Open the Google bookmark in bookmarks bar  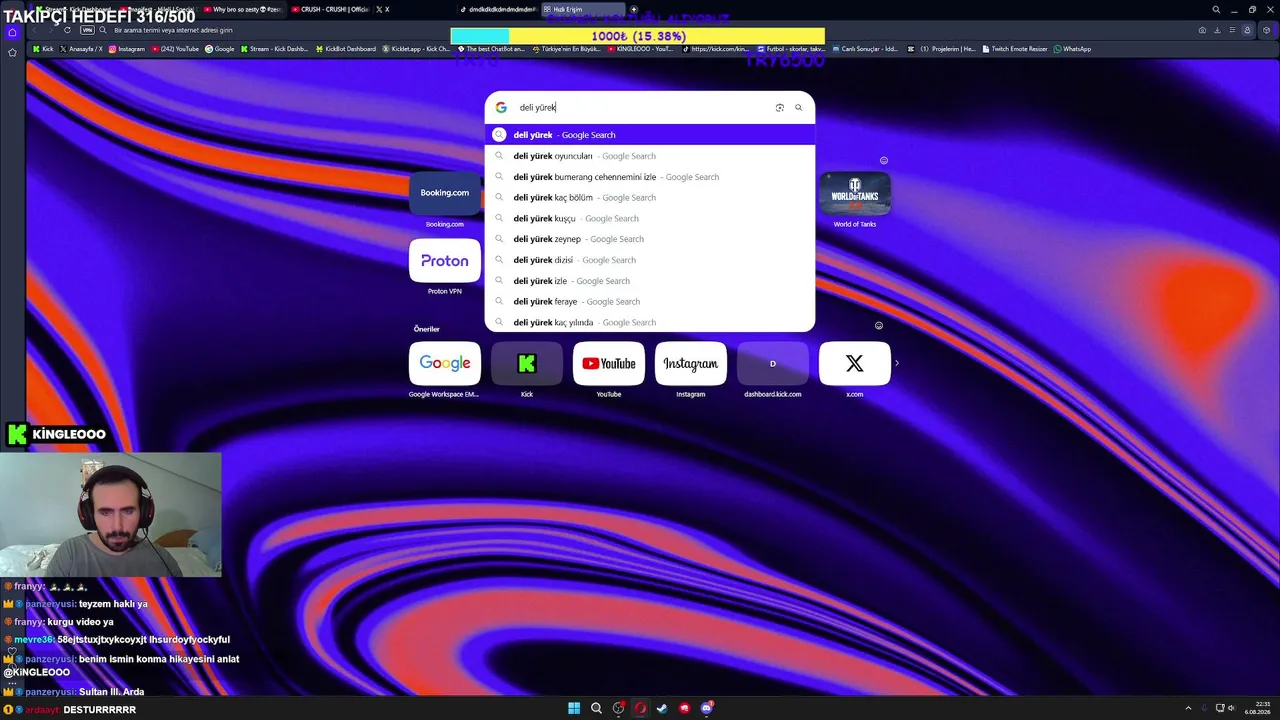tap(220, 49)
